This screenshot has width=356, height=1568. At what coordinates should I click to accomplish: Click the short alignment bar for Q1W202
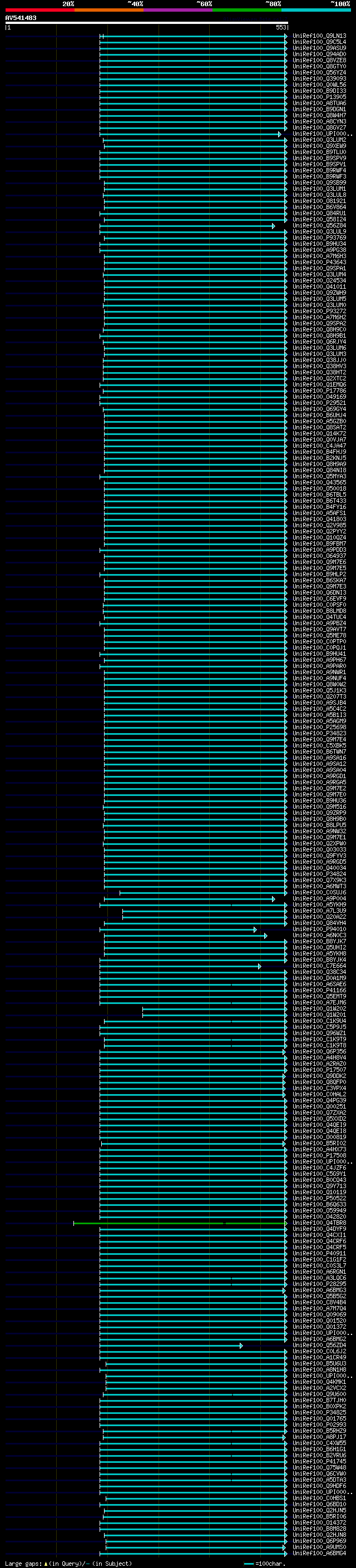pyautogui.click(x=215, y=1009)
